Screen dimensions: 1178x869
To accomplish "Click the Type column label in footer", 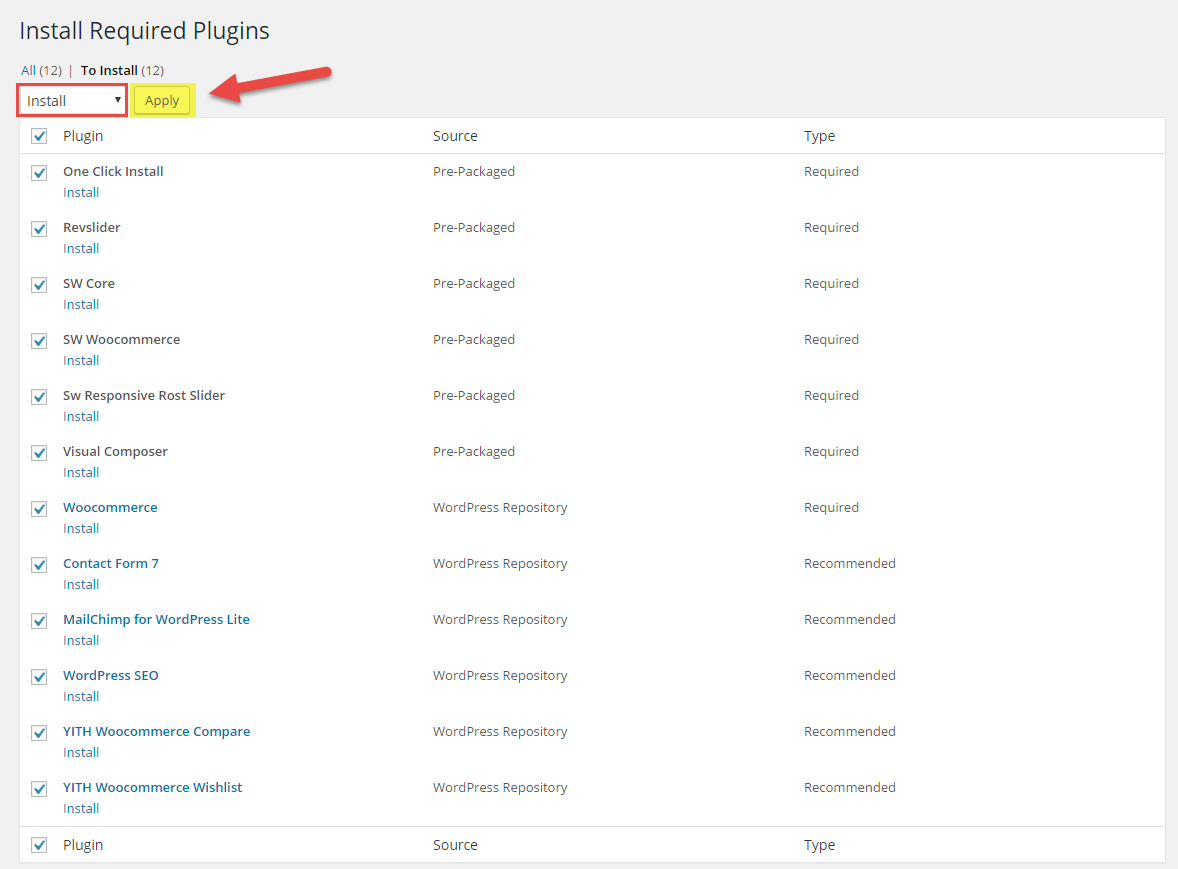I will (820, 845).
